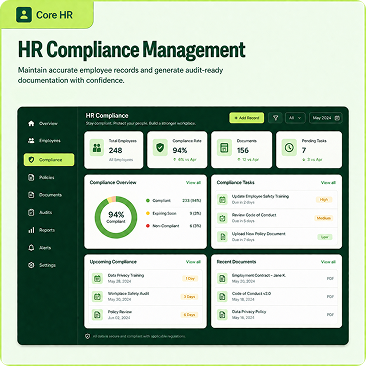
Task: Select the Data Privacy Training row text
Action: pos(126,276)
